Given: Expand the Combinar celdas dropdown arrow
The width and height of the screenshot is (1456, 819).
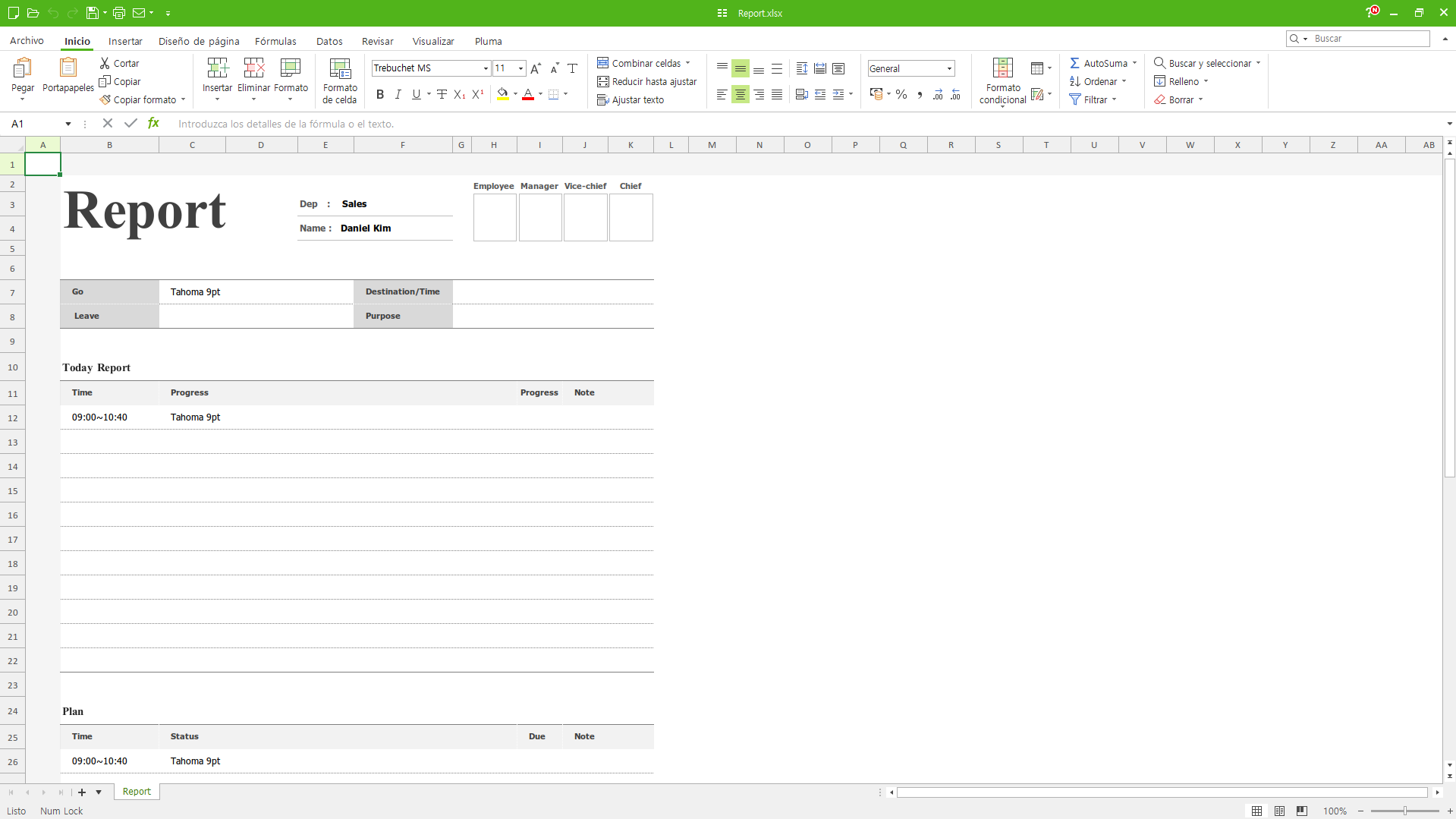Looking at the screenshot, I should pyautogui.click(x=688, y=63).
